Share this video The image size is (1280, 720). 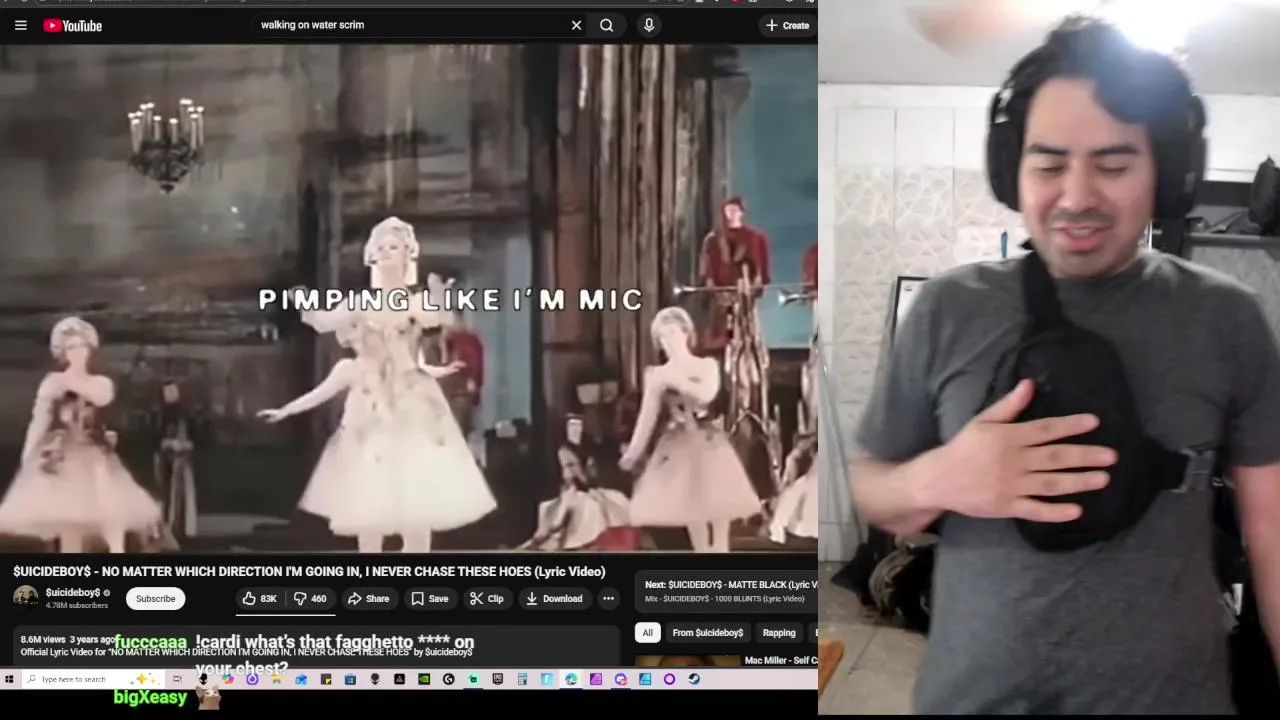click(368, 598)
